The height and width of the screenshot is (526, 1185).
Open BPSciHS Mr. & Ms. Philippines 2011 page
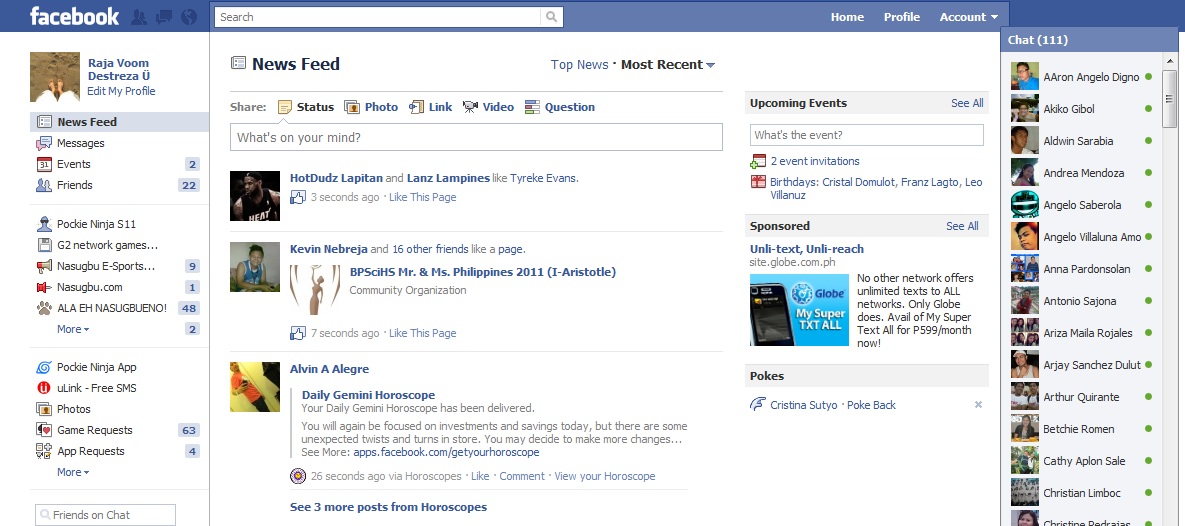click(x=483, y=272)
